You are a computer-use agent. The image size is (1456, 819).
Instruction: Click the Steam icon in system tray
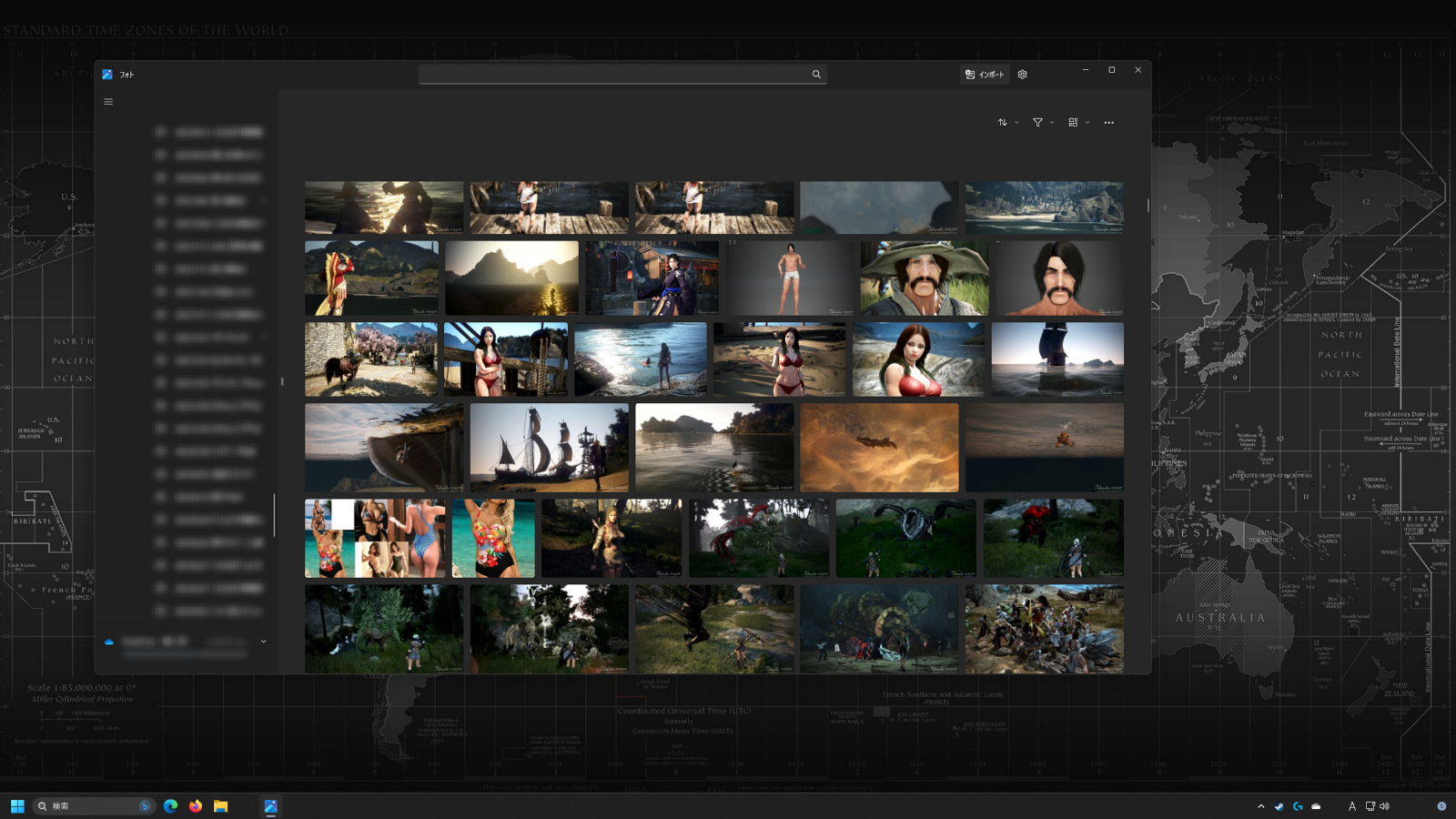(1279, 806)
